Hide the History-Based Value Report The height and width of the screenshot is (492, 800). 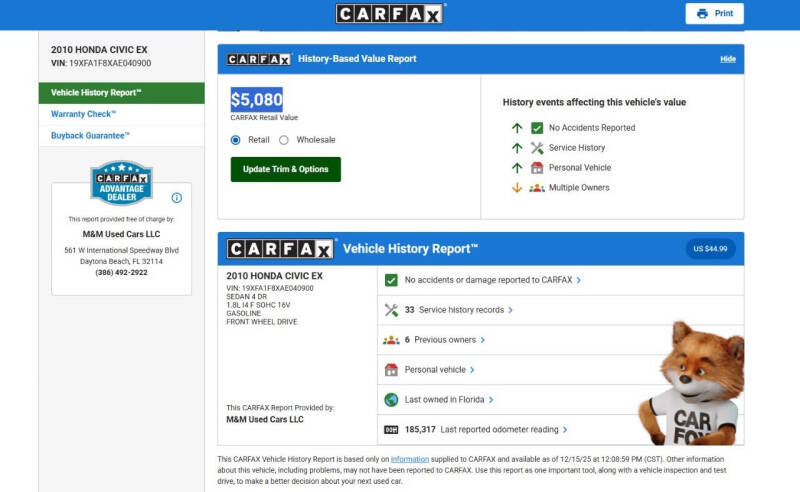[x=727, y=59]
